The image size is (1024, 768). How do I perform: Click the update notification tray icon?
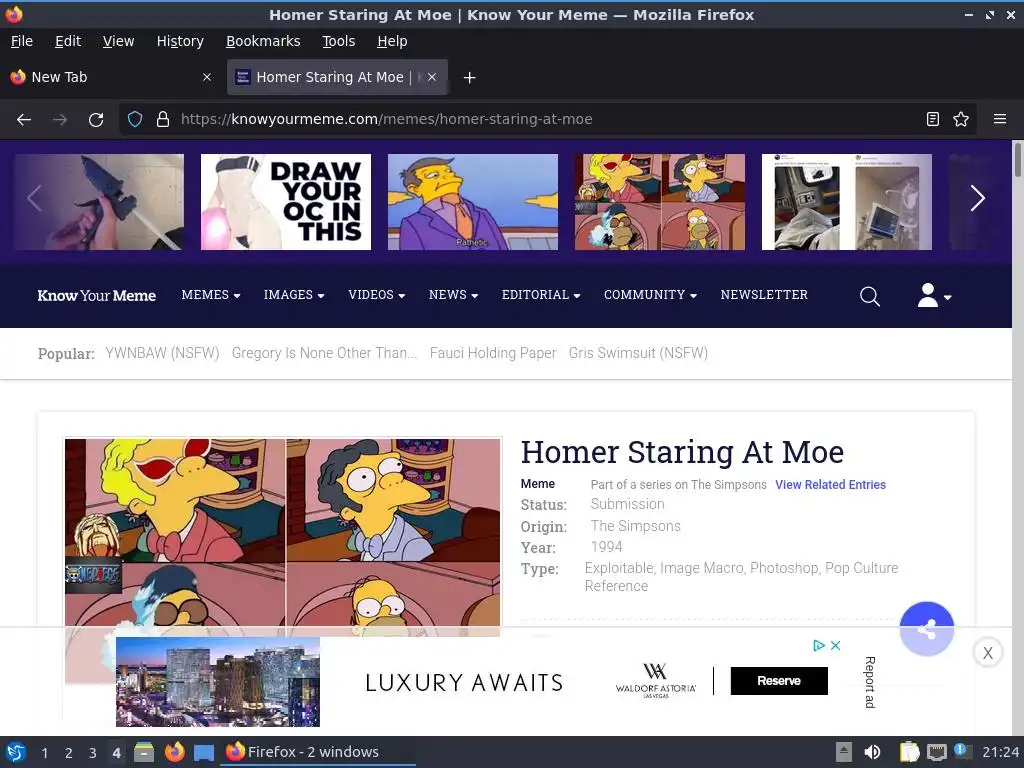[x=962, y=751]
